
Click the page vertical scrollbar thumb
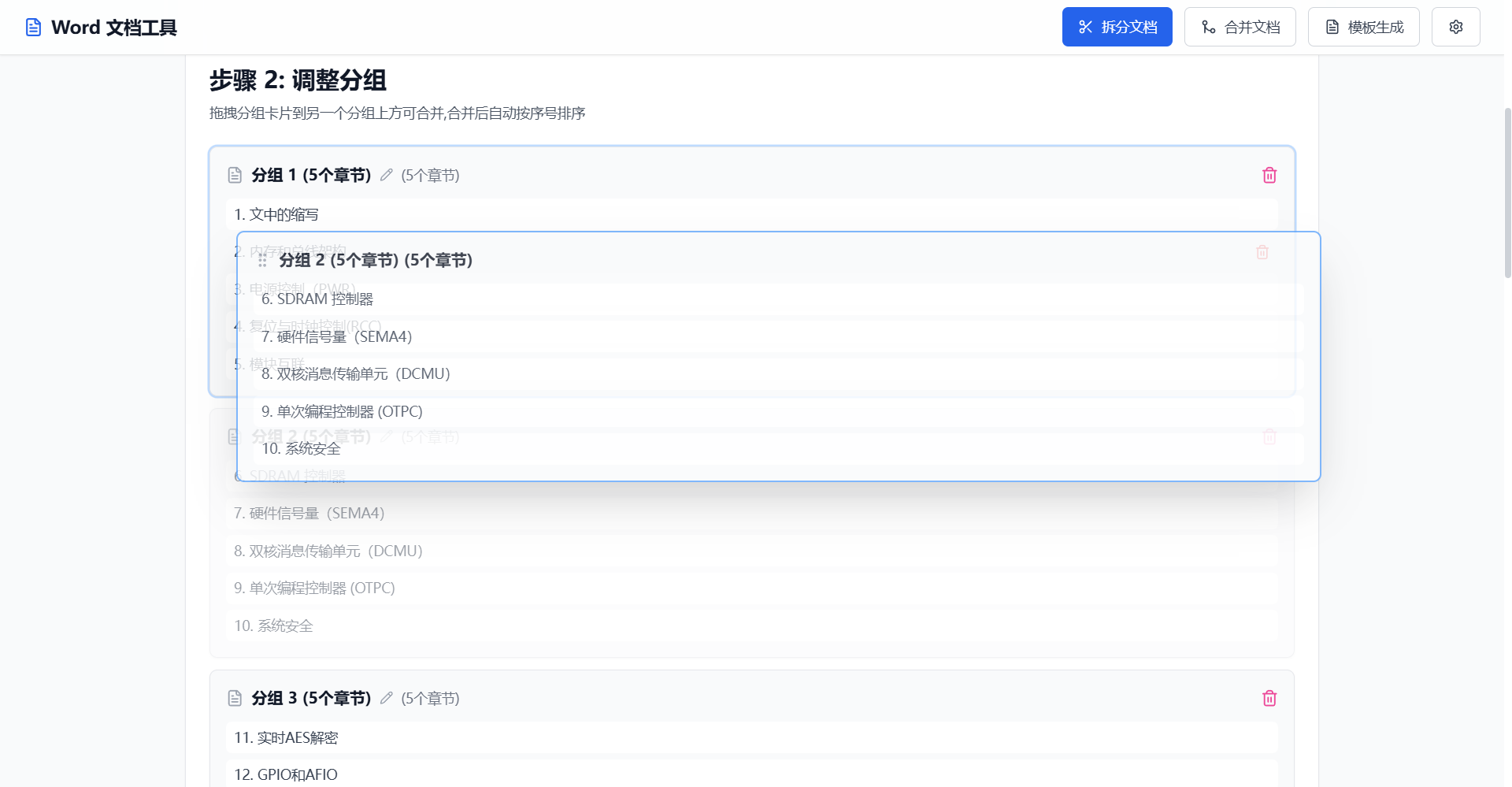[1507, 193]
